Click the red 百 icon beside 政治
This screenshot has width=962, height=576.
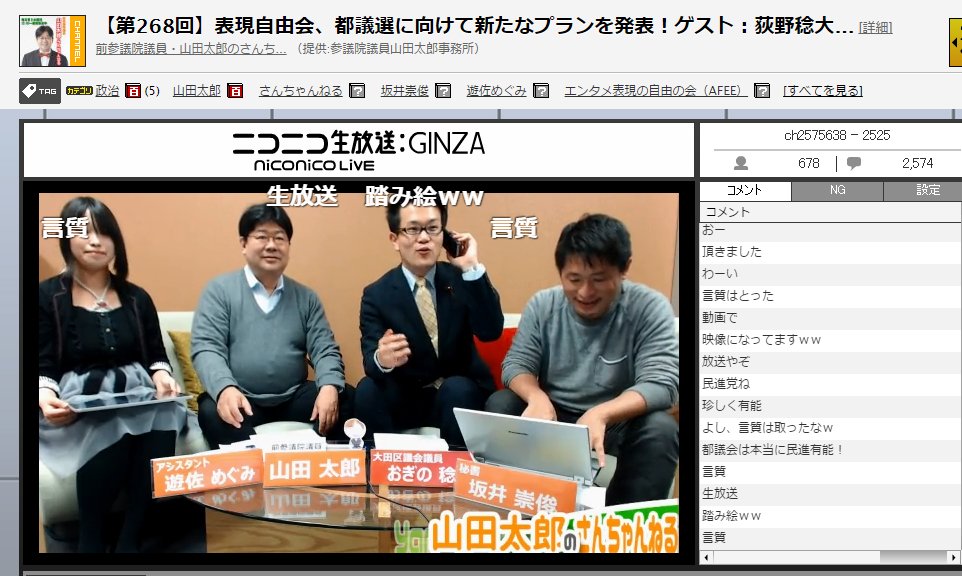tap(133, 91)
